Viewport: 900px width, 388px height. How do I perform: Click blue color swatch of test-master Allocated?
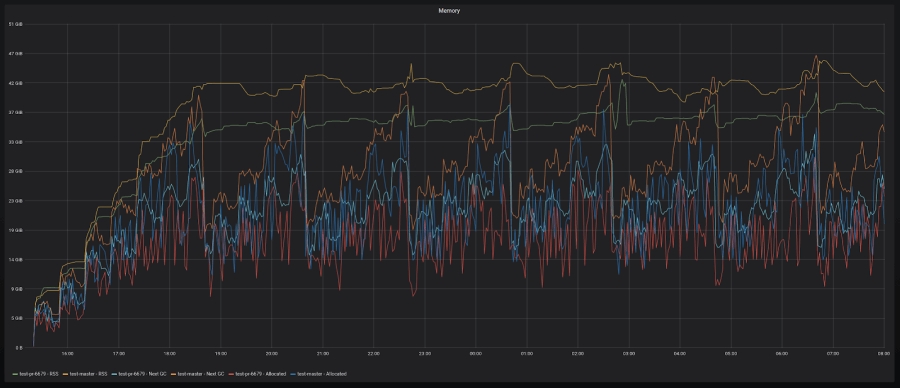[293, 374]
